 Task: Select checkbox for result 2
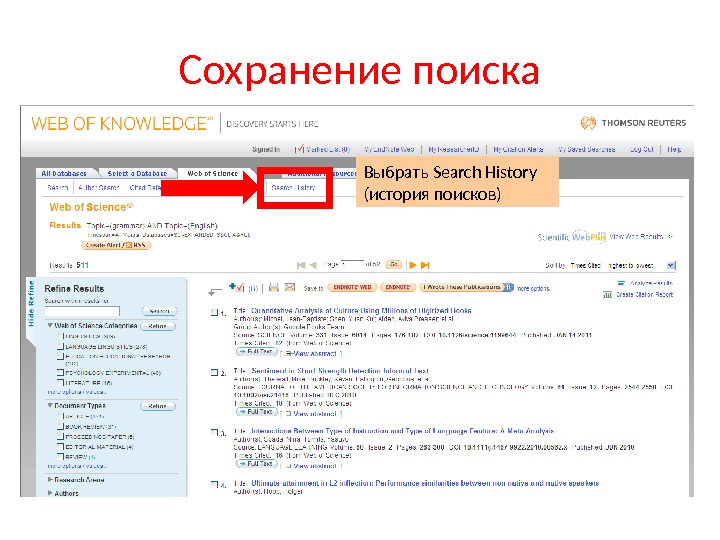(214, 372)
